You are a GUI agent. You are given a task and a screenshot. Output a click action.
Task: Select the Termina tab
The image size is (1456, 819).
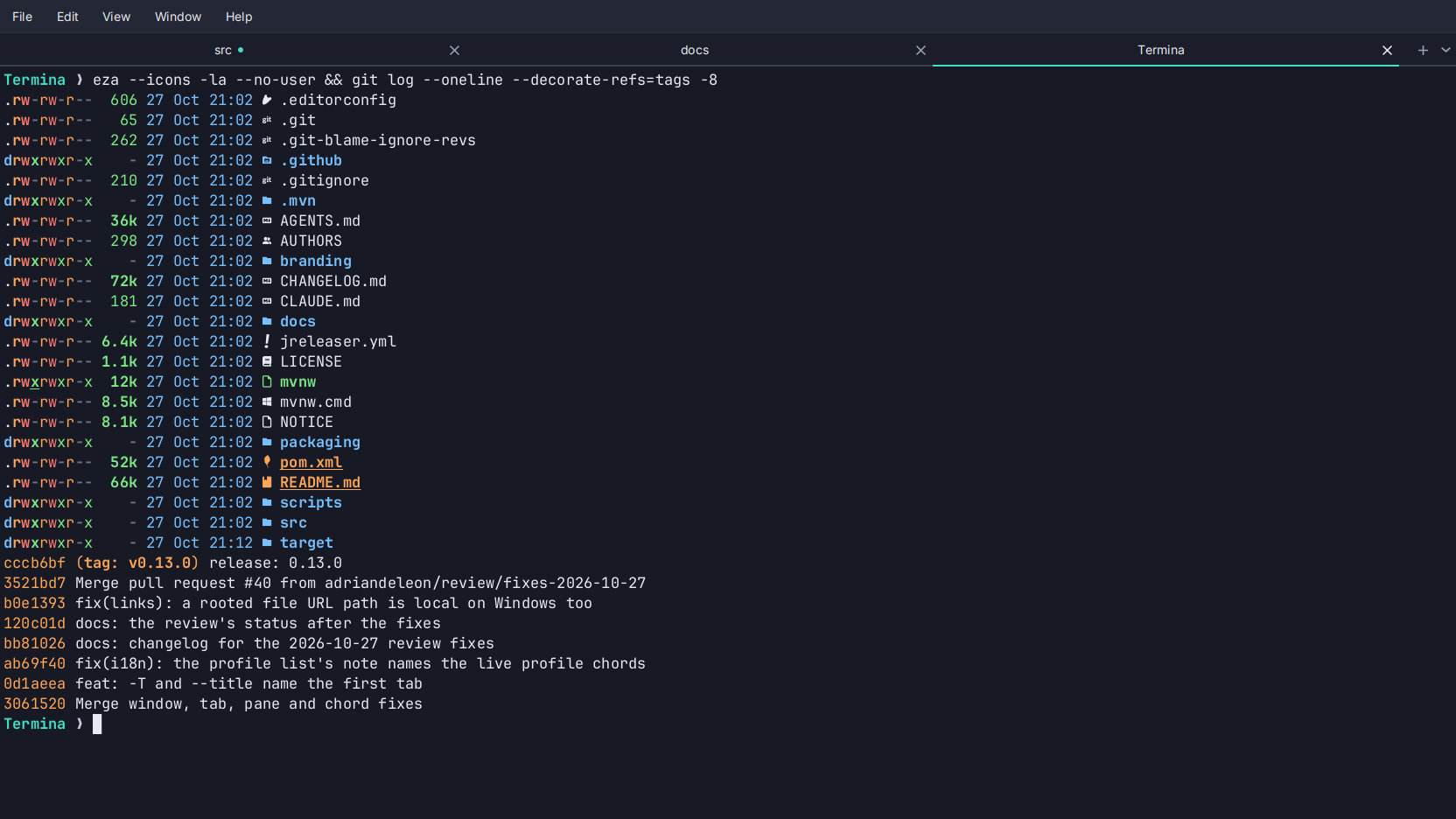coord(1160,50)
